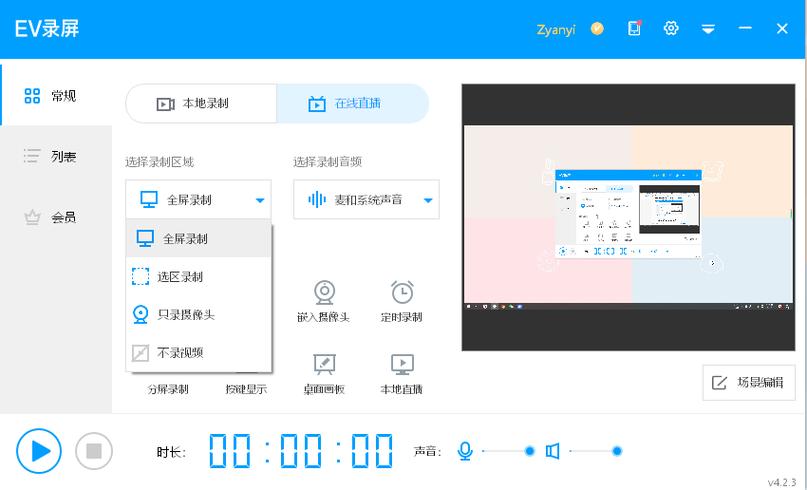The image size is (807, 490).
Task: Click the 场景编辑 scene edit button
Action: pyautogui.click(x=749, y=382)
